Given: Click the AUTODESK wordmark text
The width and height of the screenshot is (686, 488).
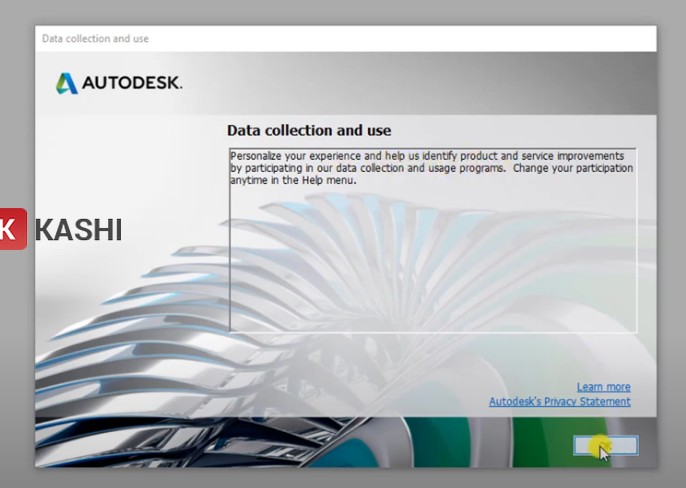Looking at the screenshot, I should coord(131,84).
